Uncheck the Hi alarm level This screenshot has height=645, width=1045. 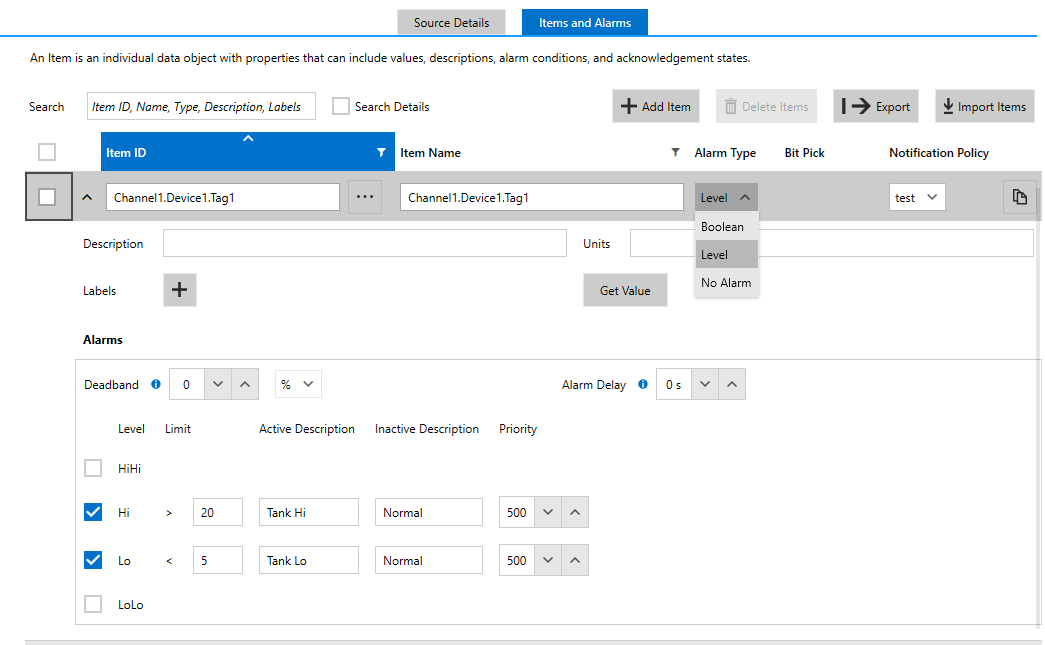coord(93,512)
